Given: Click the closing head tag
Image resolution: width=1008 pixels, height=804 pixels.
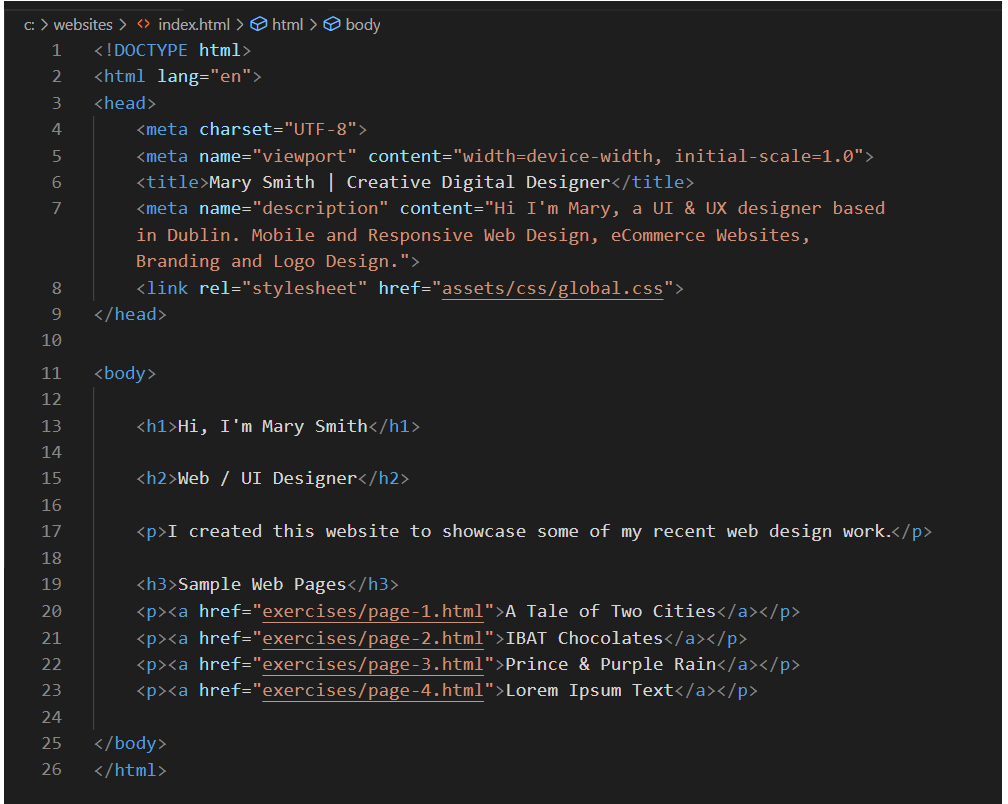Looking at the screenshot, I should point(130,314).
